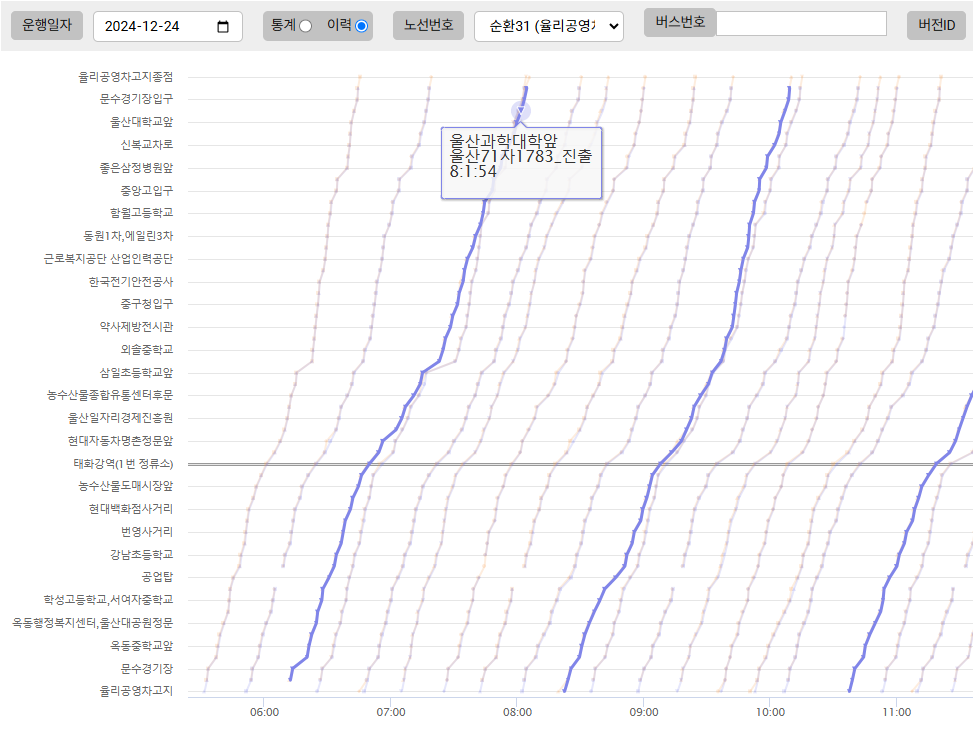Click the 공업탑 stop label

tap(157, 577)
